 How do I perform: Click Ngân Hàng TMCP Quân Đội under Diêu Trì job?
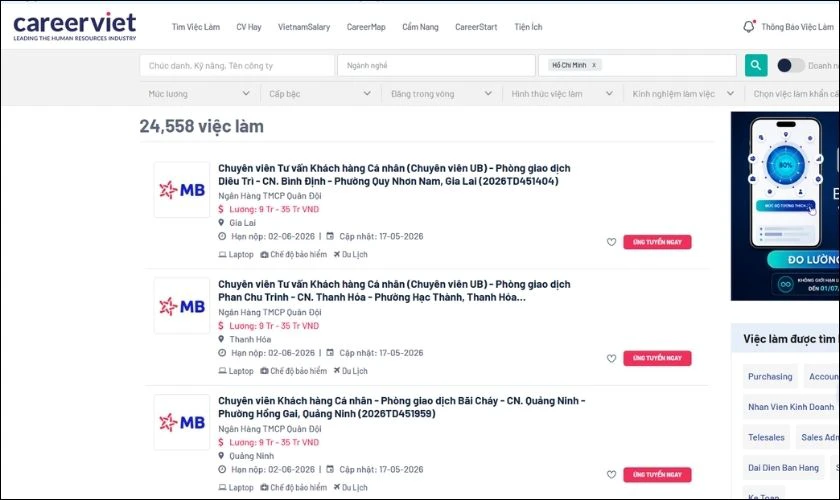click(x=269, y=196)
